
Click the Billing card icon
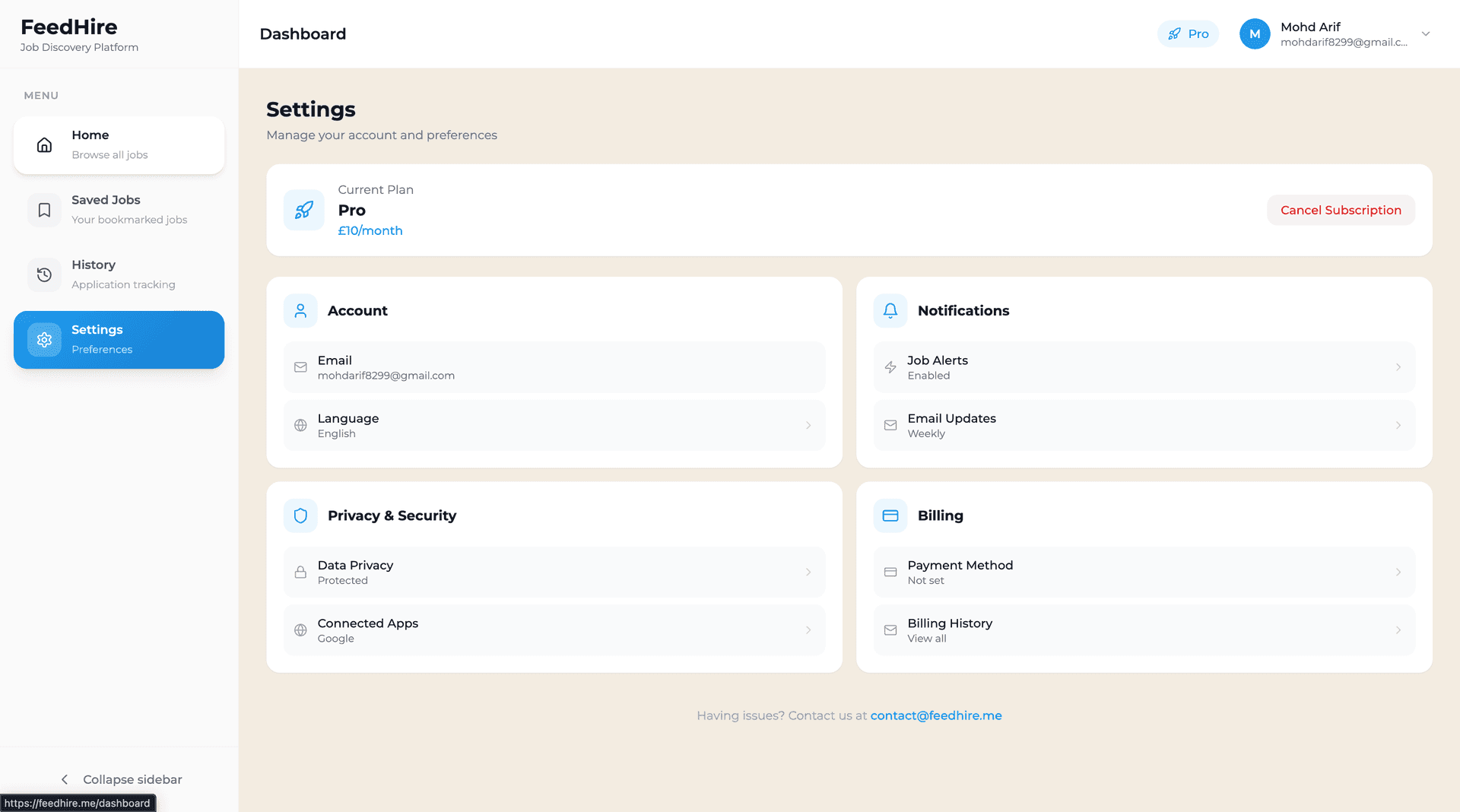(x=890, y=515)
